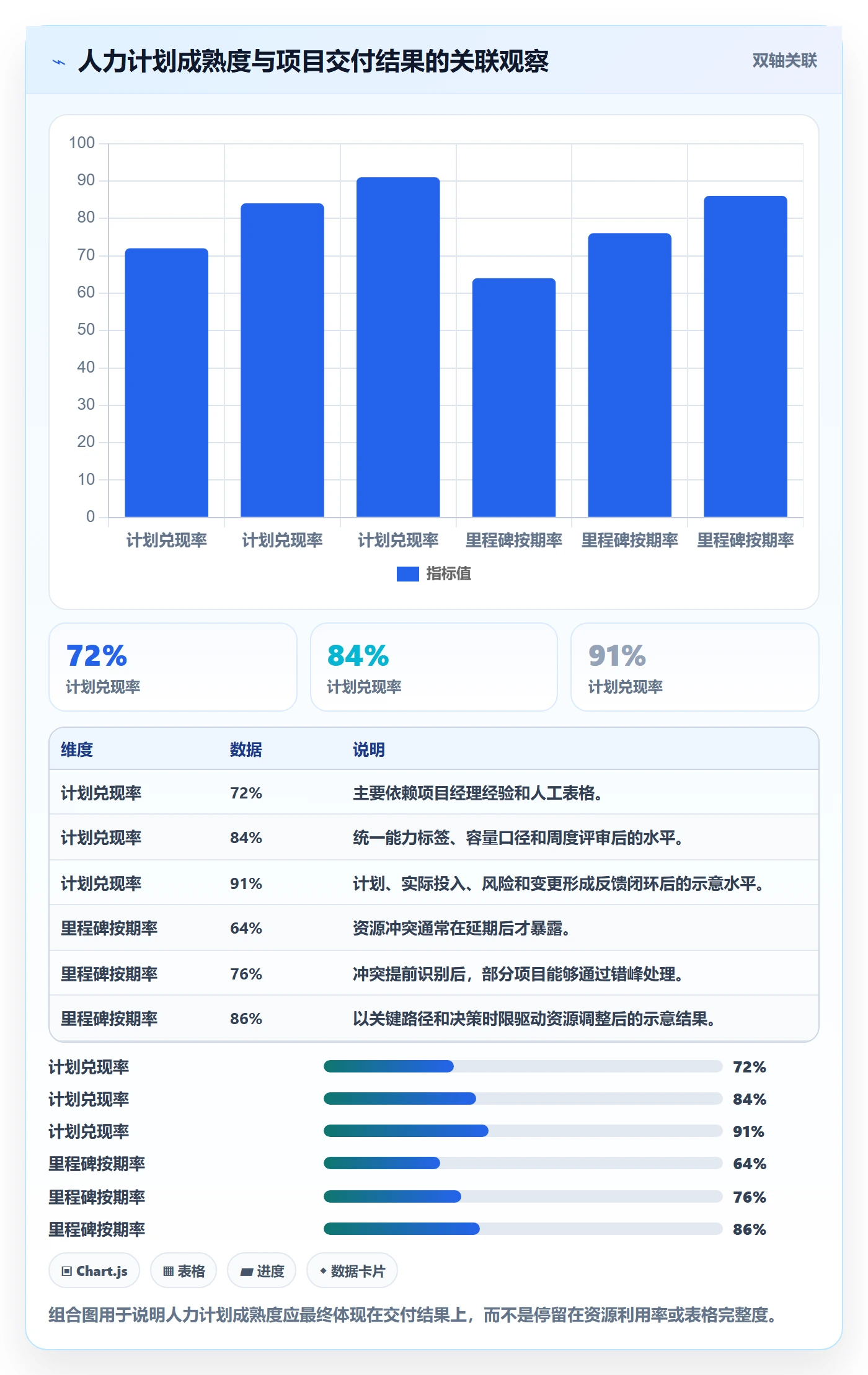Select the table cell showing 72%
868x1375 pixels.
coord(246,793)
